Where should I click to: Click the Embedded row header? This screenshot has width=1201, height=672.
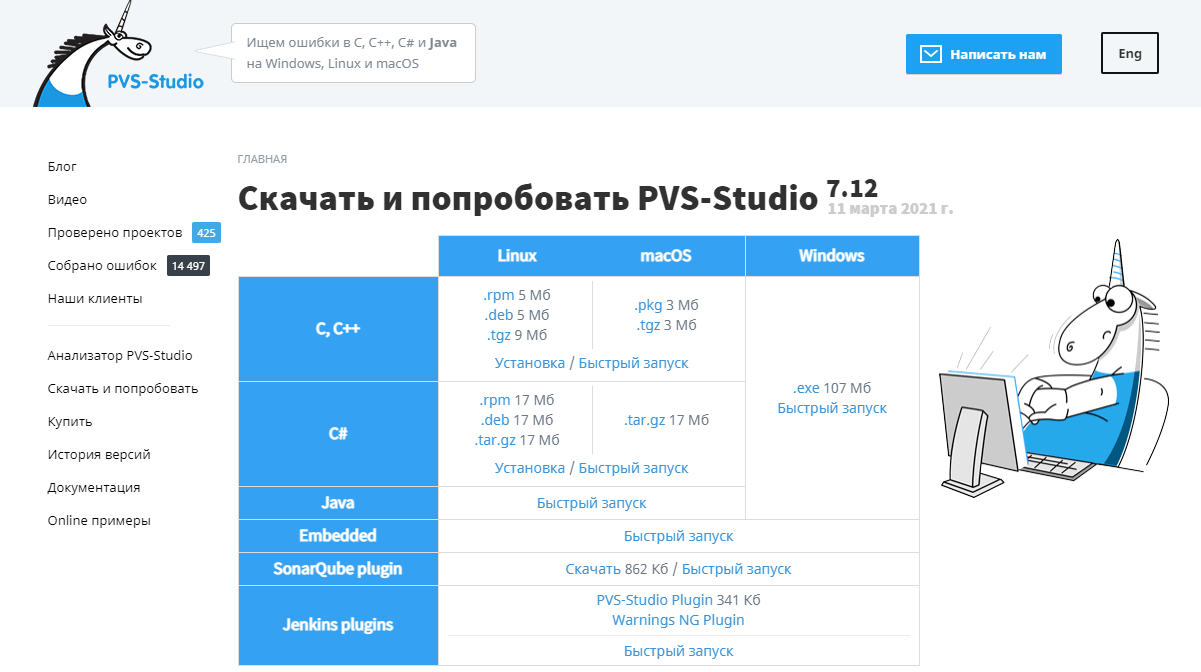click(x=338, y=536)
